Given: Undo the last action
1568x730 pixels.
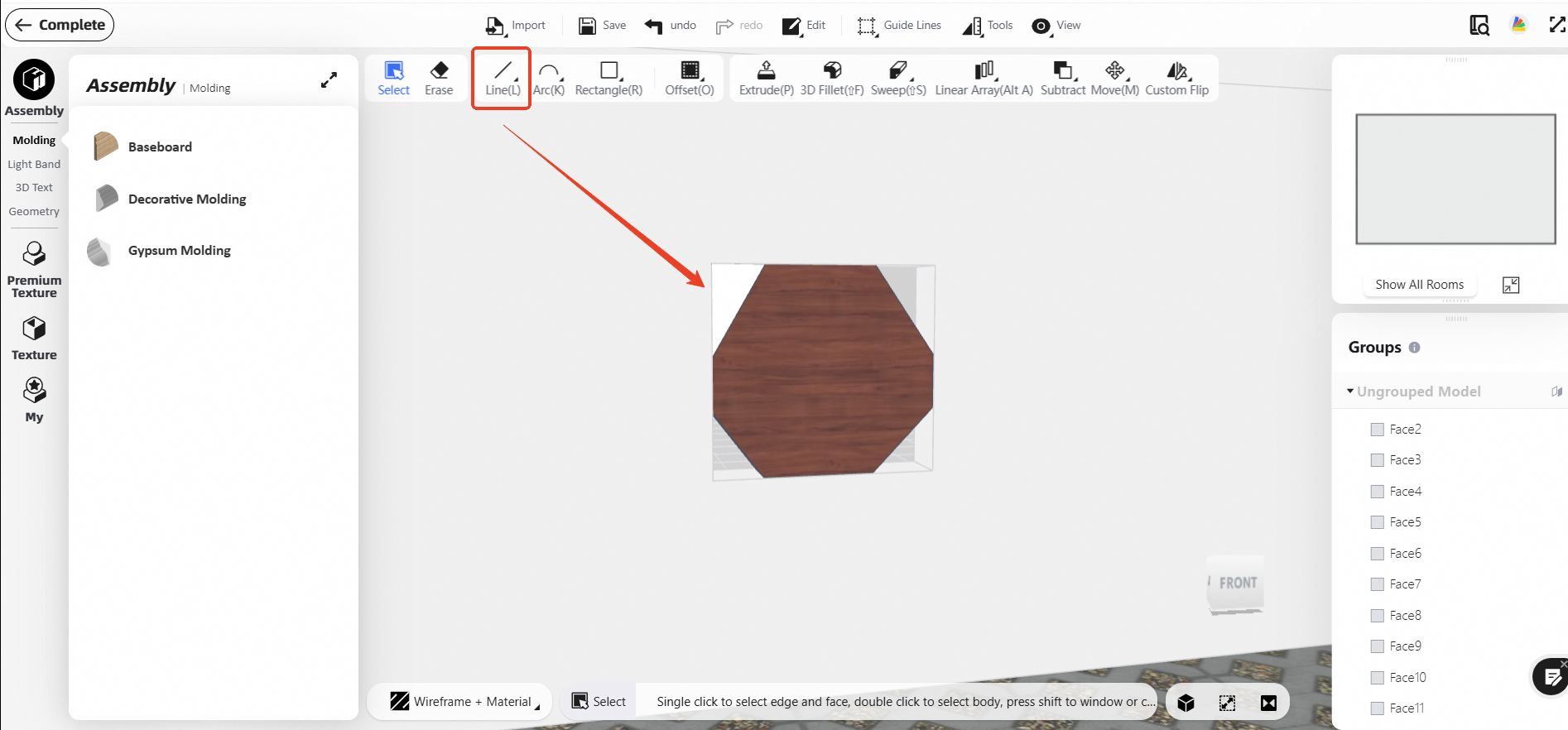Looking at the screenshot, I should [671, 26].
